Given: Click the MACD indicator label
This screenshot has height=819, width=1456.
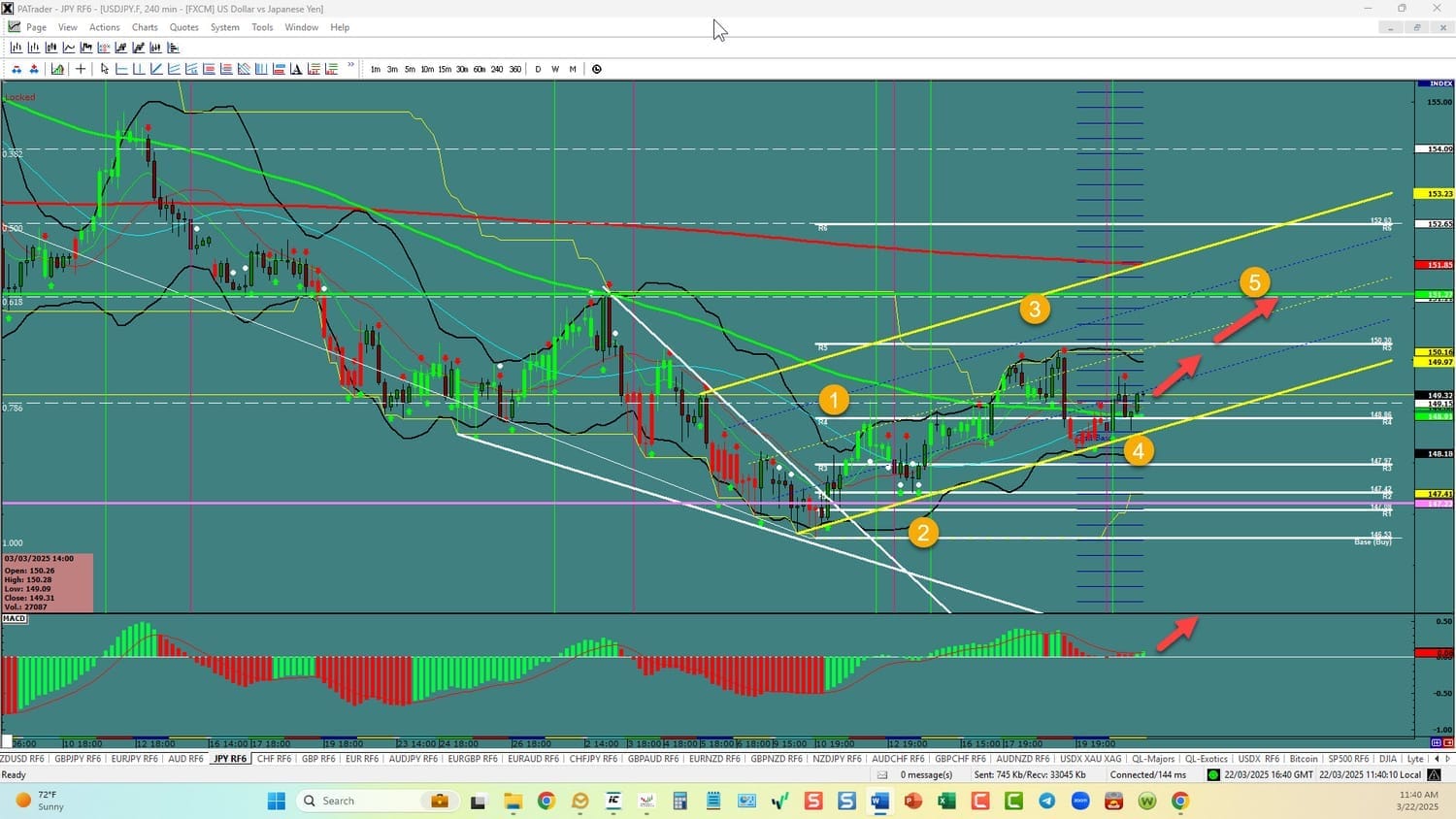Looking at the screenshot, I should (15, 619).
